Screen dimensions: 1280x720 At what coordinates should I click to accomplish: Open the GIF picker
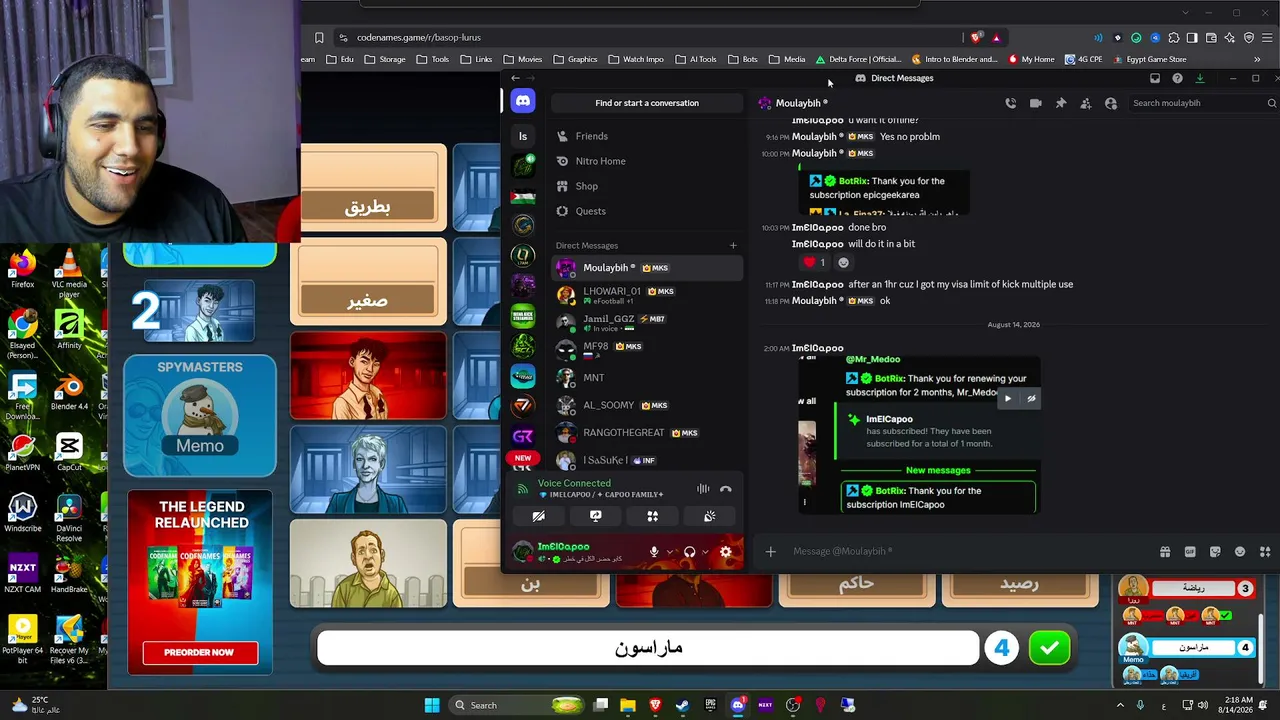[x=1190, y=551]
